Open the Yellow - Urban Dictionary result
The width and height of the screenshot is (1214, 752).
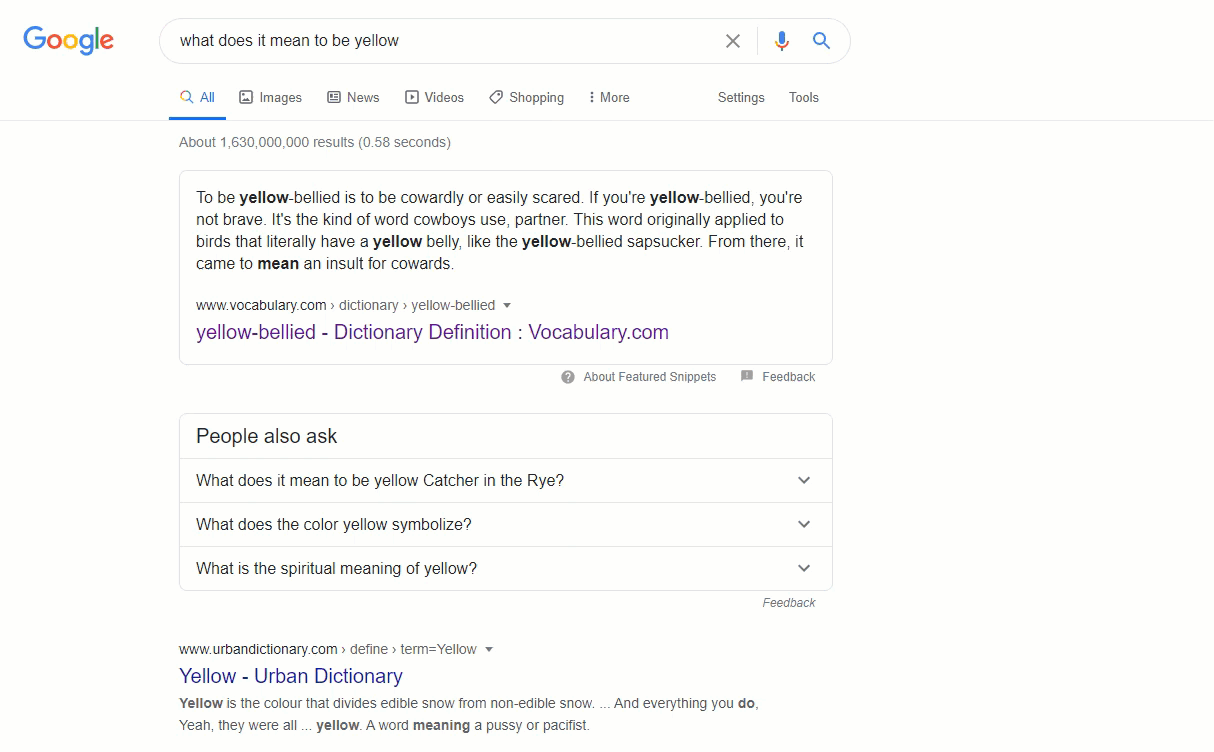[291, 676]
